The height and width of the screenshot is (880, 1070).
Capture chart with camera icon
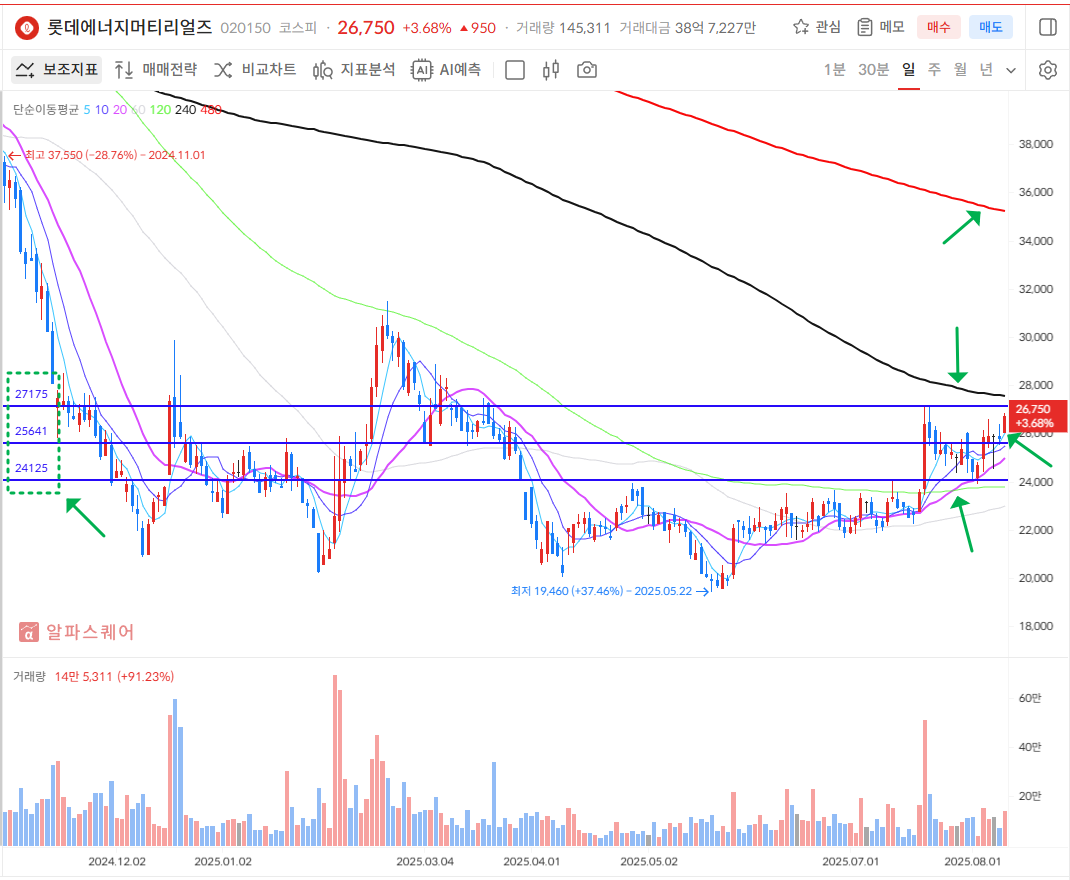tap(587, 70)
